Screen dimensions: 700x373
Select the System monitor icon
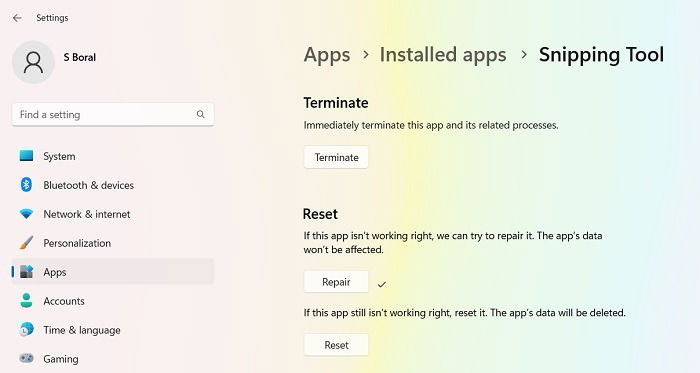tap(26, 156)
